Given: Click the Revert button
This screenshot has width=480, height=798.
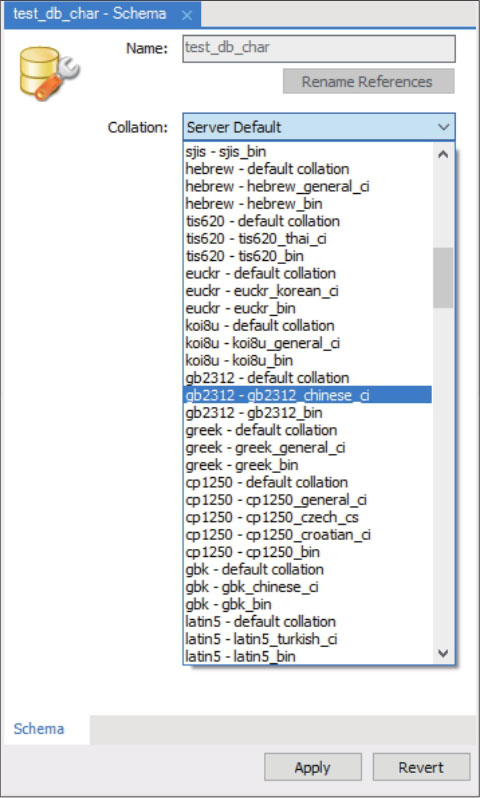Looking at the screenshot, I should [421, 767].
